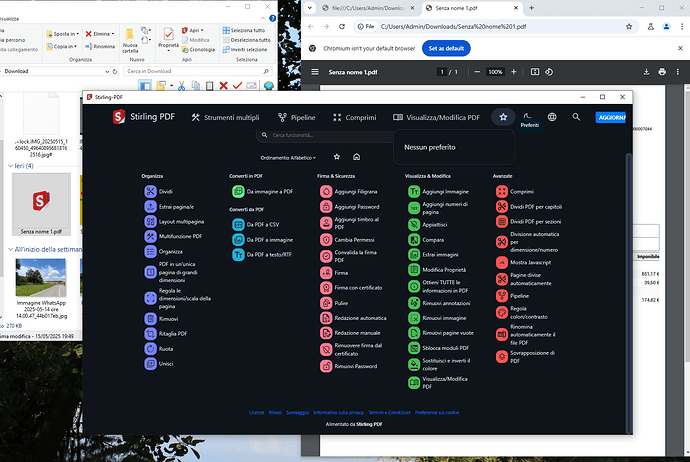Open the Firma signing tool
690x462 pixels.
pyautogui.click(x=334, y=273)
